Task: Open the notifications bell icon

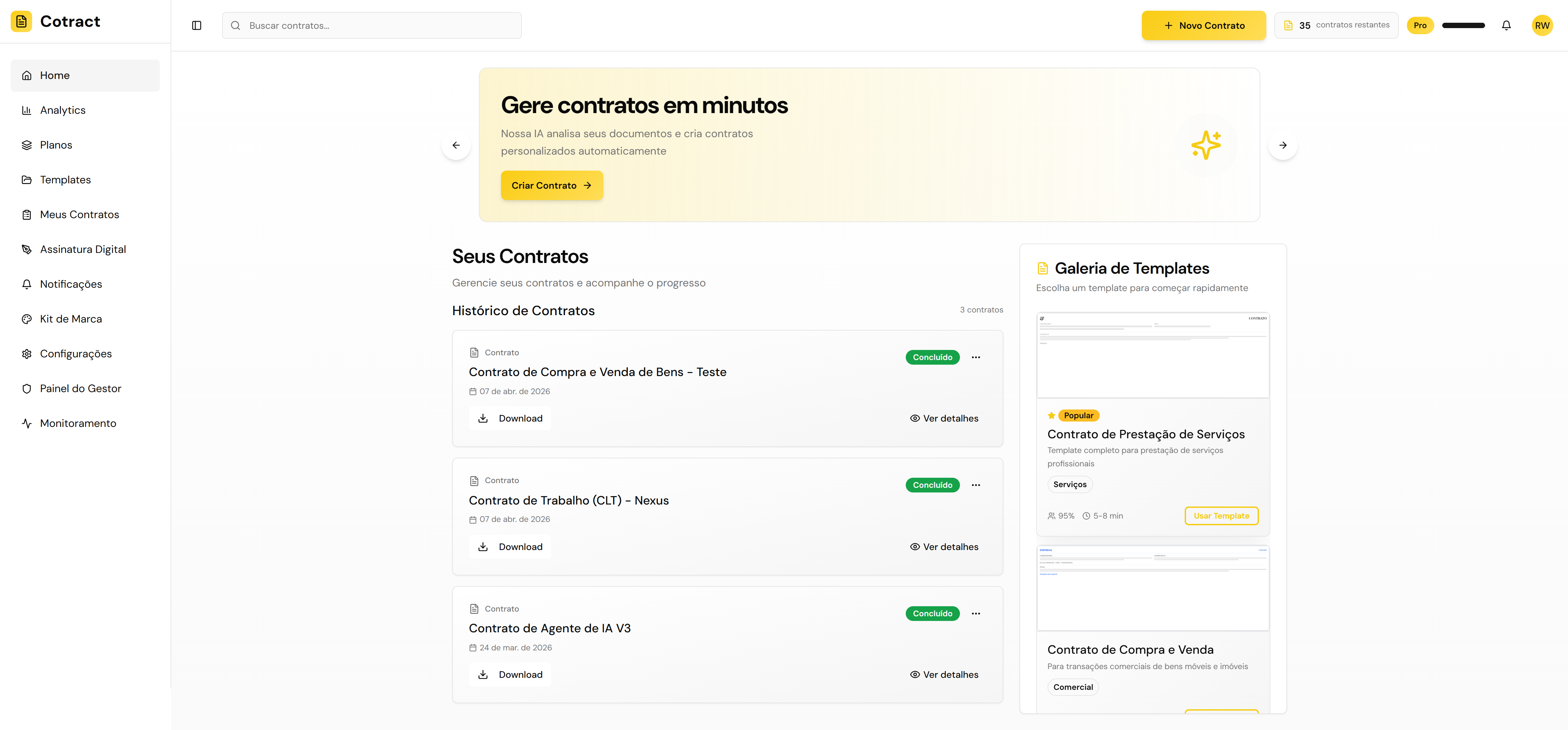Action: pos(1506,25)
